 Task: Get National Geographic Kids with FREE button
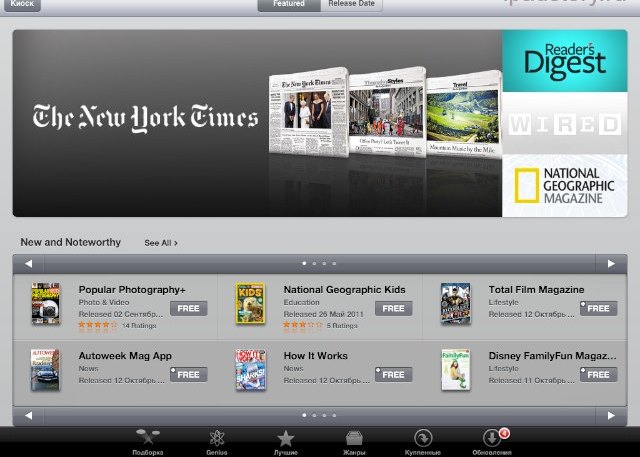click(x=393, y=308)
